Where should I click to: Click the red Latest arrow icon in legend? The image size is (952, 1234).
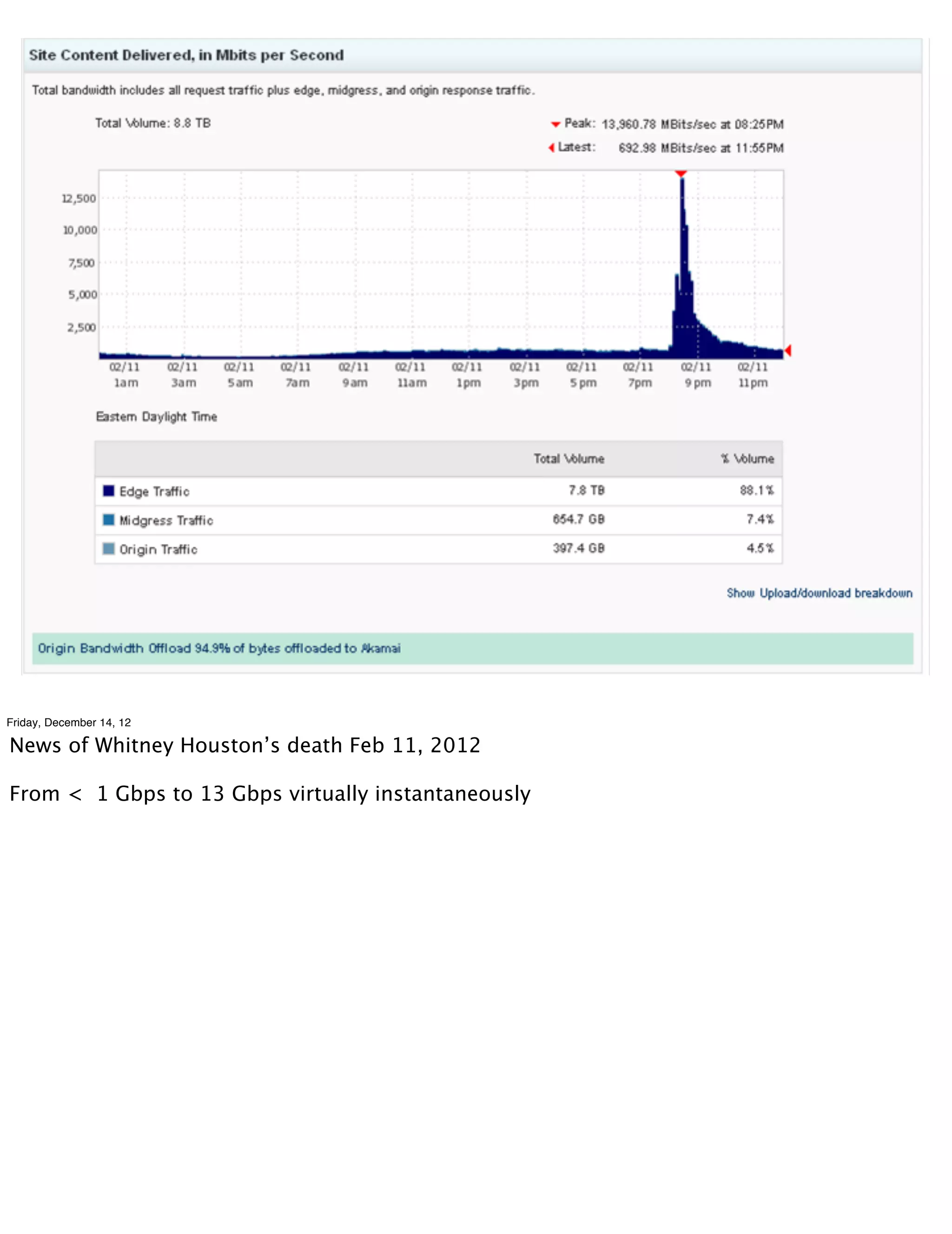[x=551, y=147]
